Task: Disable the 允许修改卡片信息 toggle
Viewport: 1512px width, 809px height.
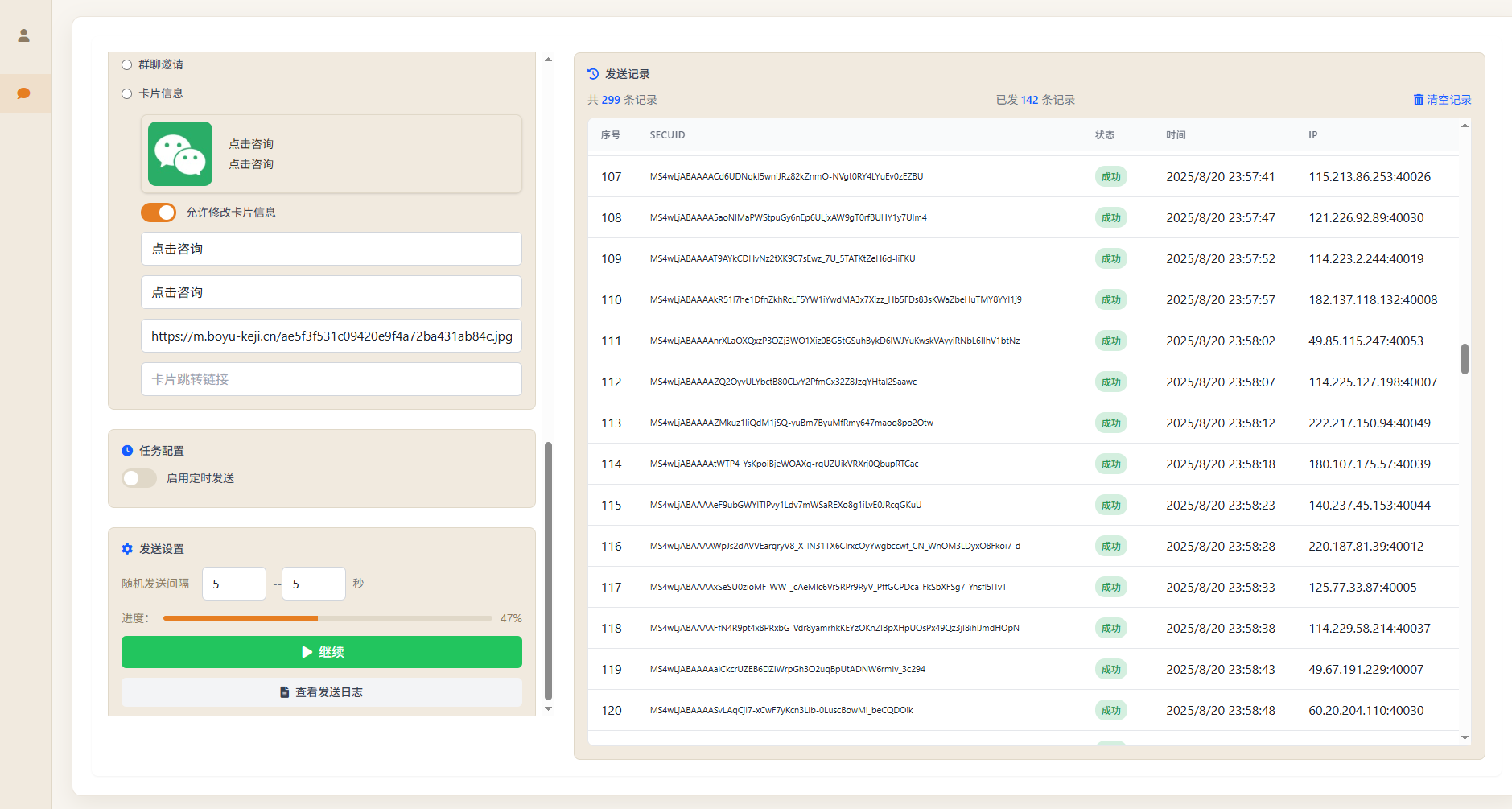Action: coord(159,213)
